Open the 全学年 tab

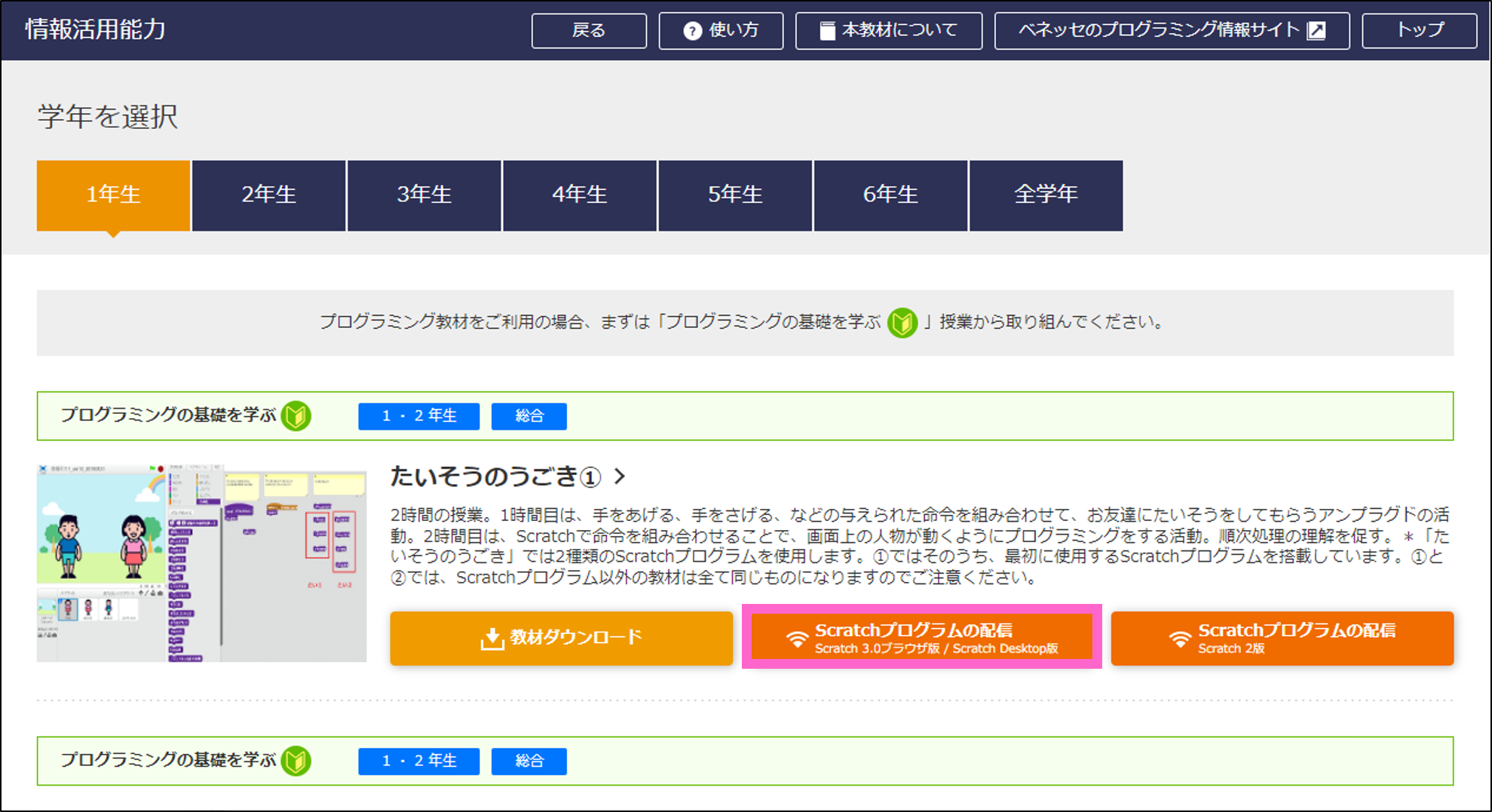pos(1046,195)
